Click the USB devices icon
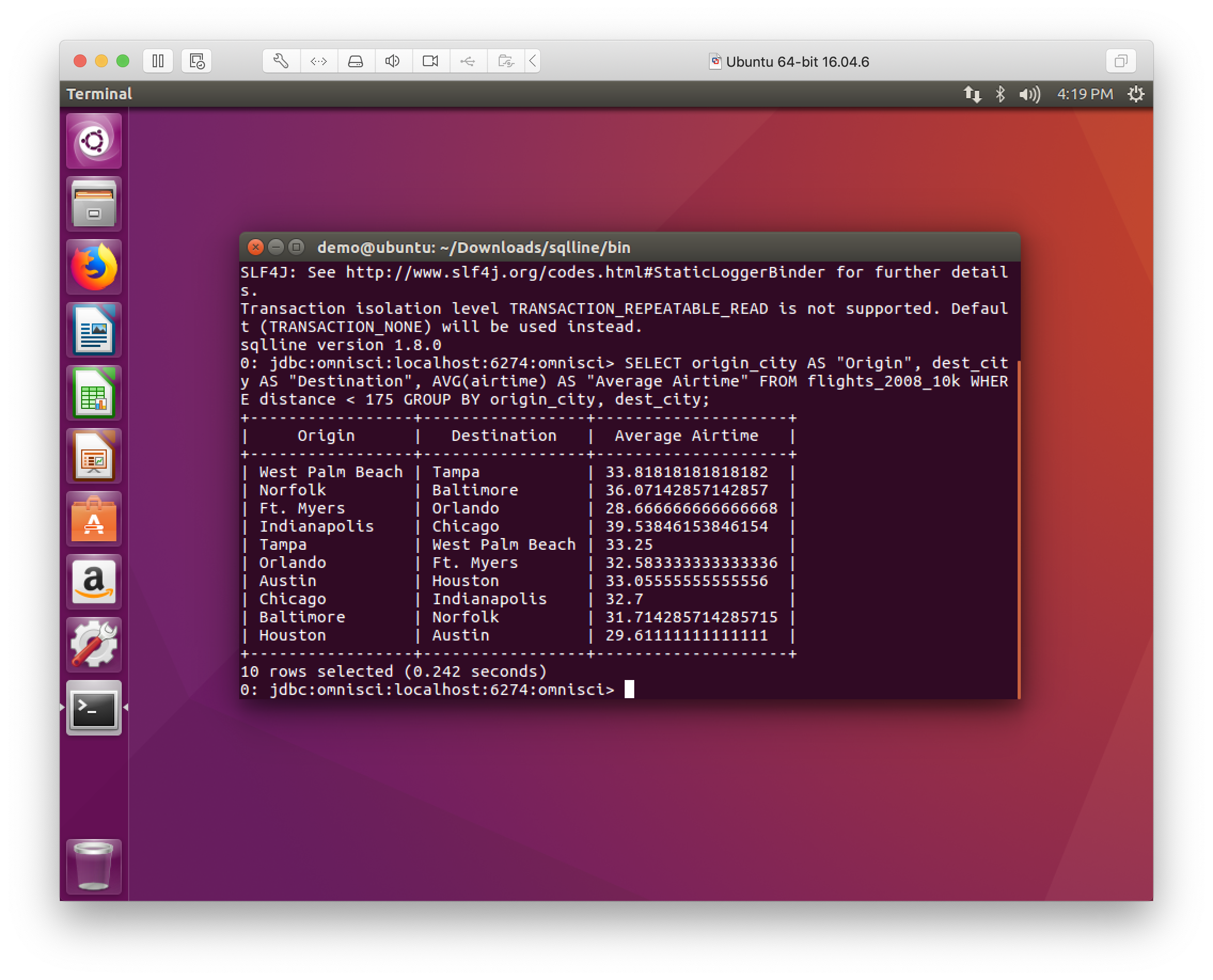 pyautogui.click(x=468, y=61)
